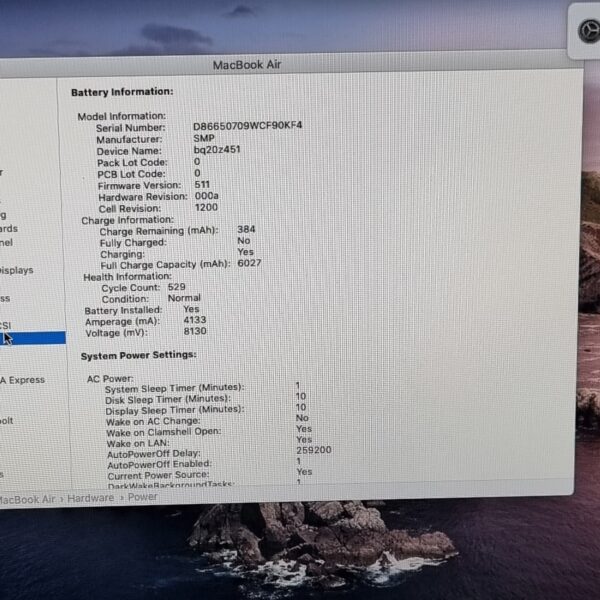Select the 'Pack Lot Code:' label

pos(132,163)
